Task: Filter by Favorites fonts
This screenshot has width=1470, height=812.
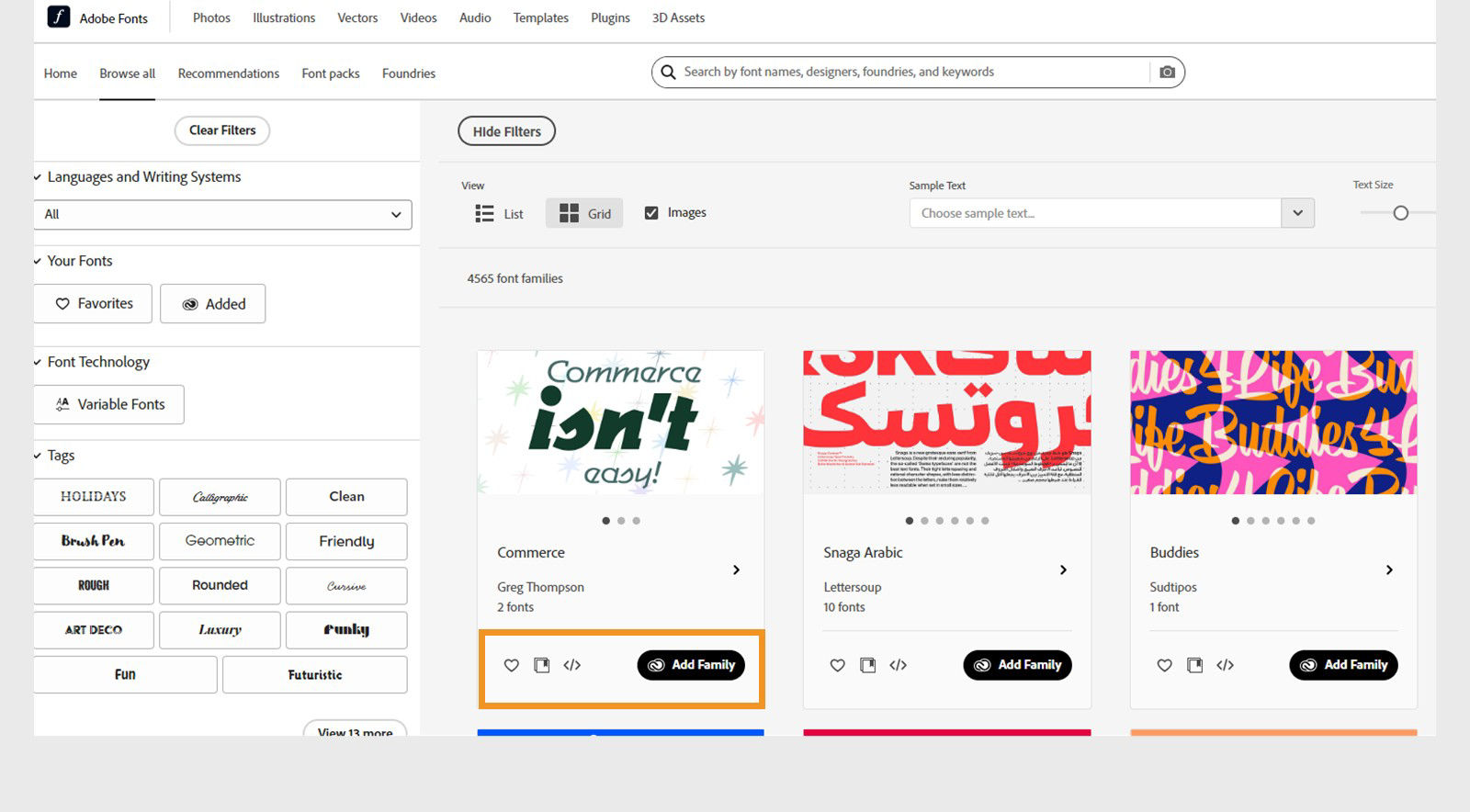Action: point(93,303)
